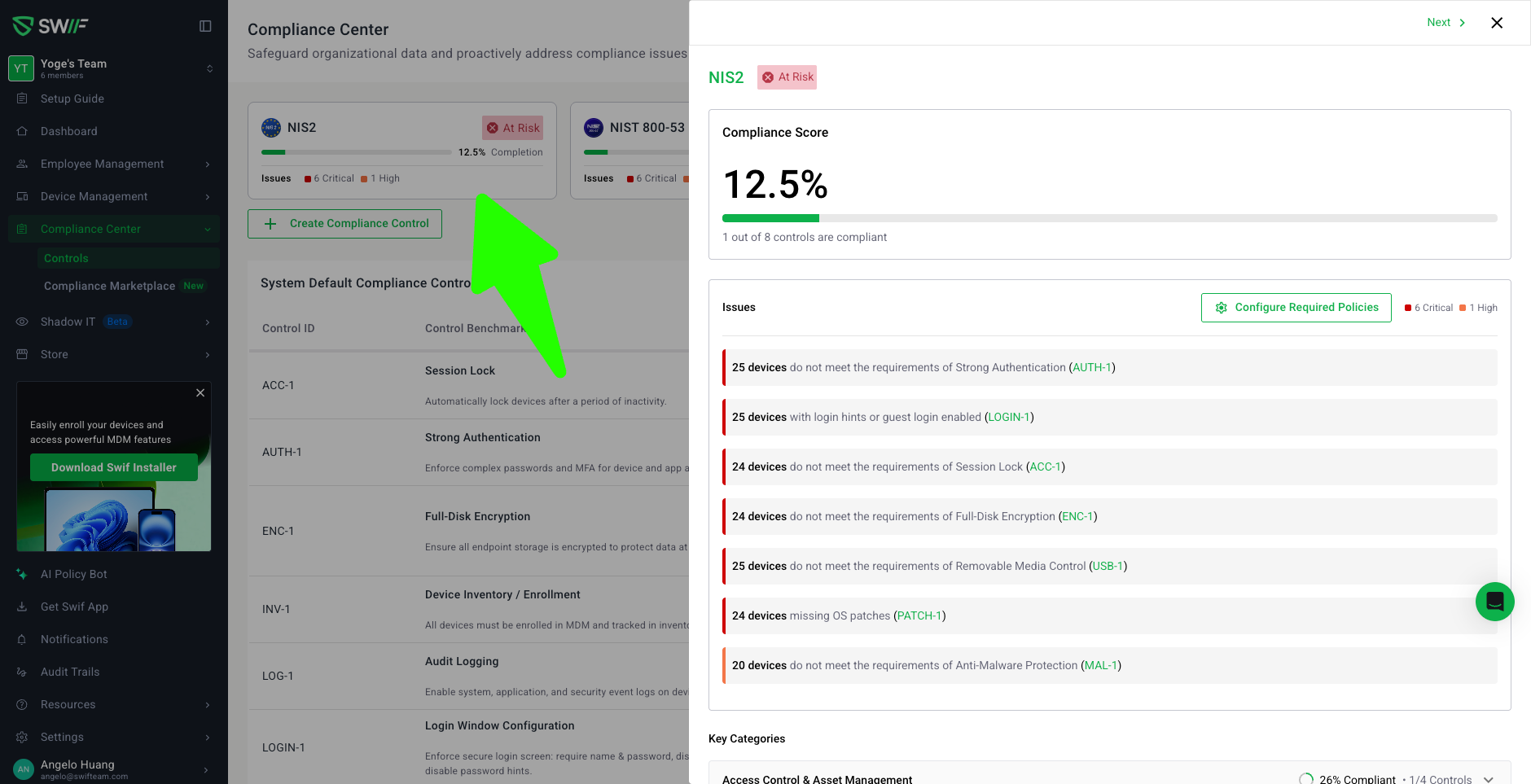Click the Dashboard home icon
Screen dimensions: 1531x784
click(x=22, y=131)
